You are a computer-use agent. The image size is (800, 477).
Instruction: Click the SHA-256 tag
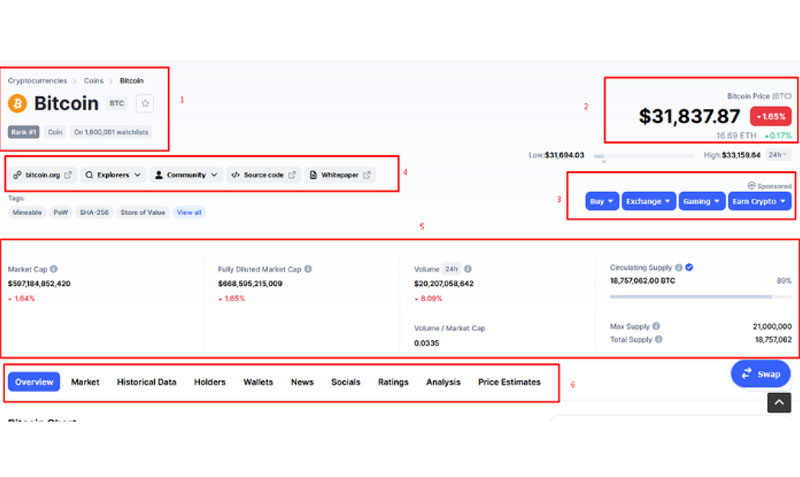click(x=94, y=212)
